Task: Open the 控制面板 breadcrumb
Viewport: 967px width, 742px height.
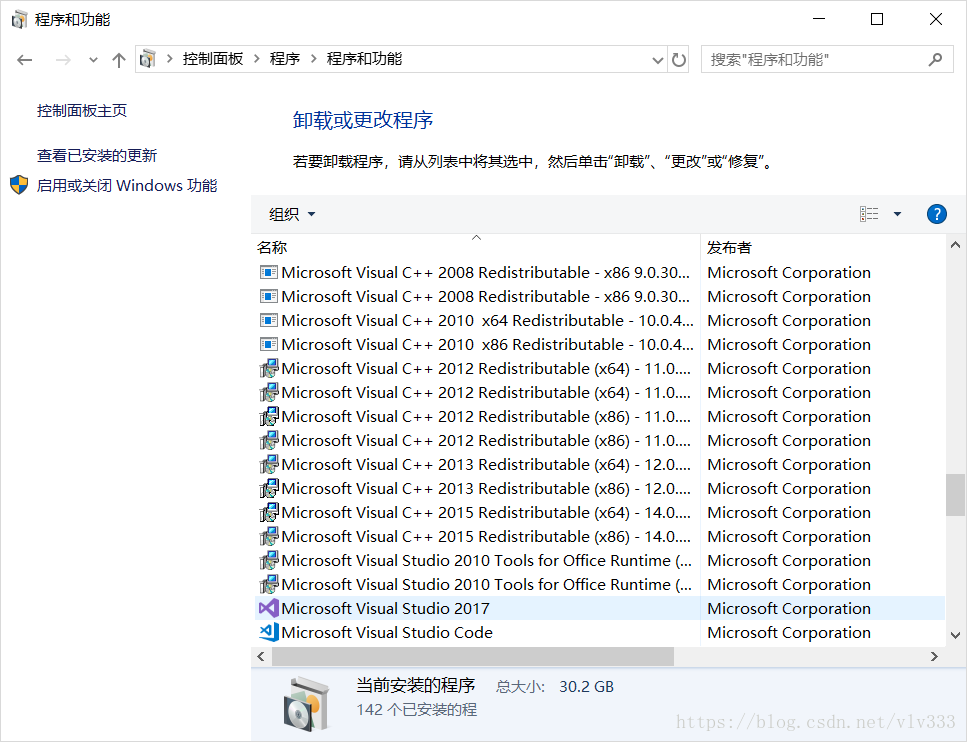Action: pos(213,59)
